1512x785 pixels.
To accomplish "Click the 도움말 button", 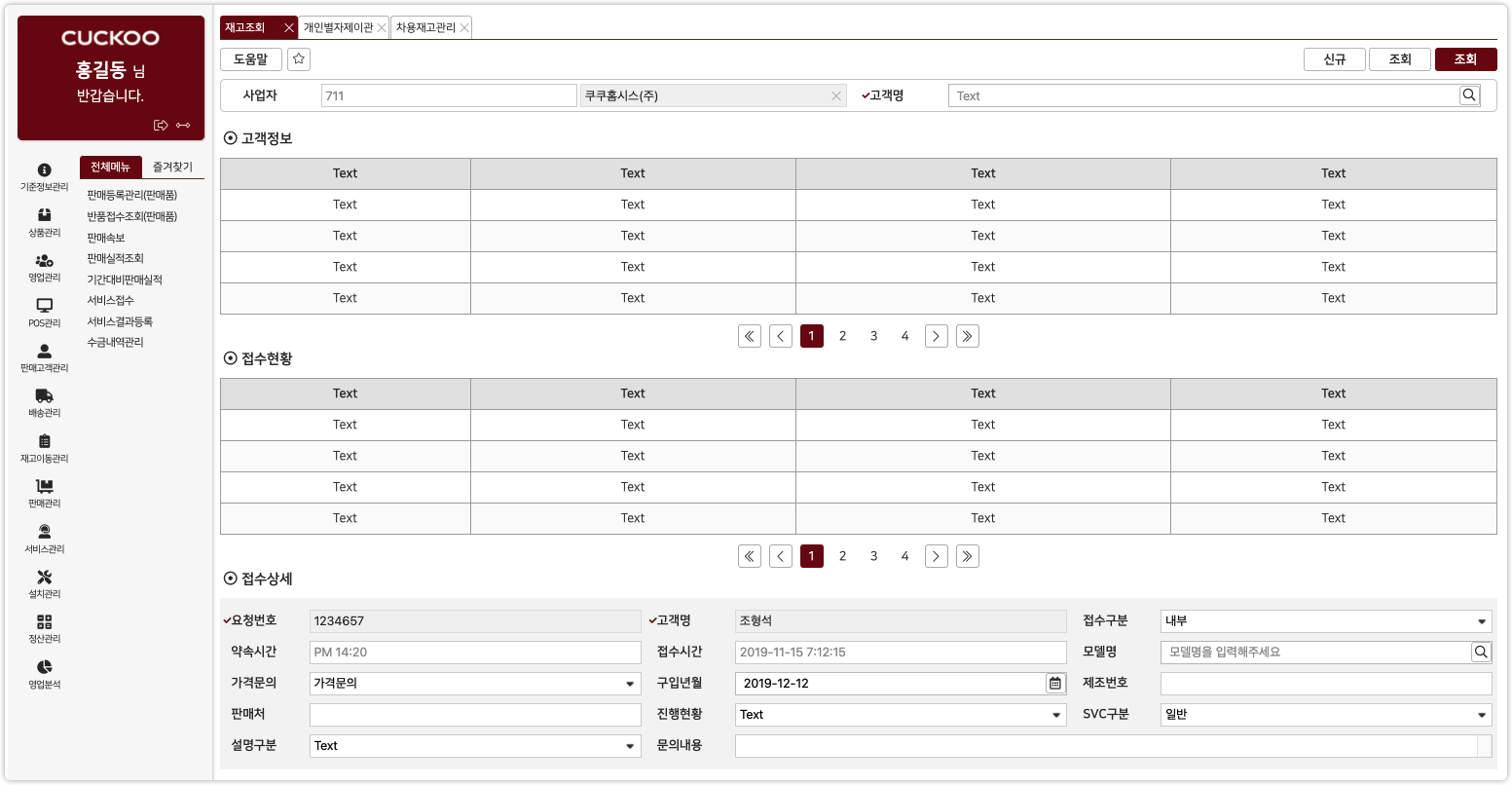I will point(250,59).
